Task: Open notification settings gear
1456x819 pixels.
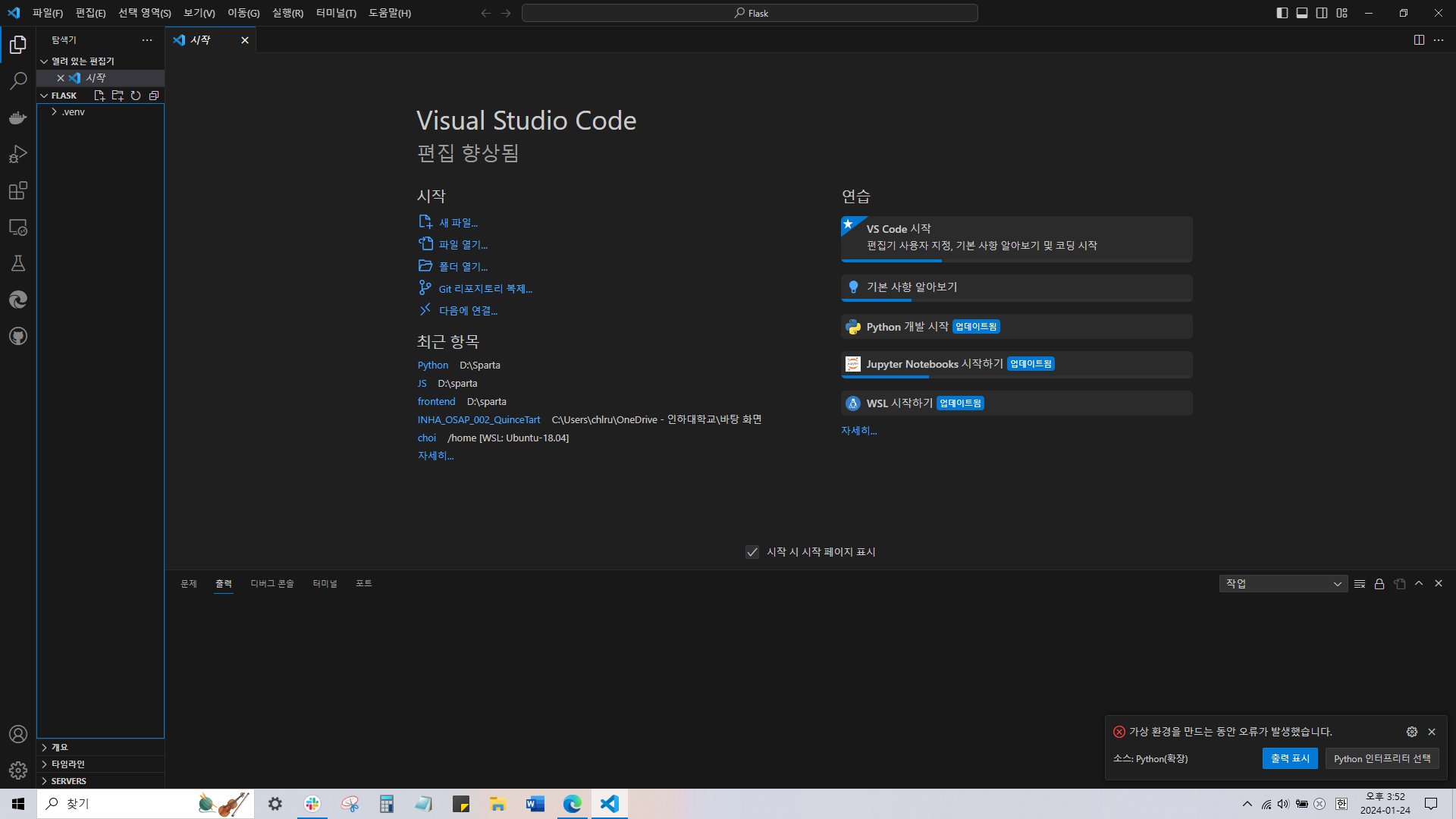Action: [1412, 732]
